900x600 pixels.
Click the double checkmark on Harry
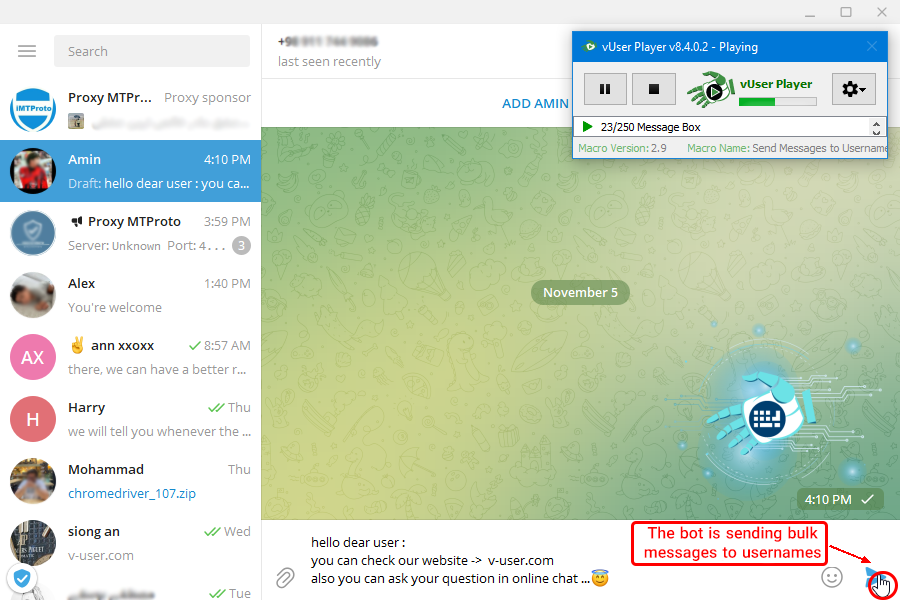point(216,408)
